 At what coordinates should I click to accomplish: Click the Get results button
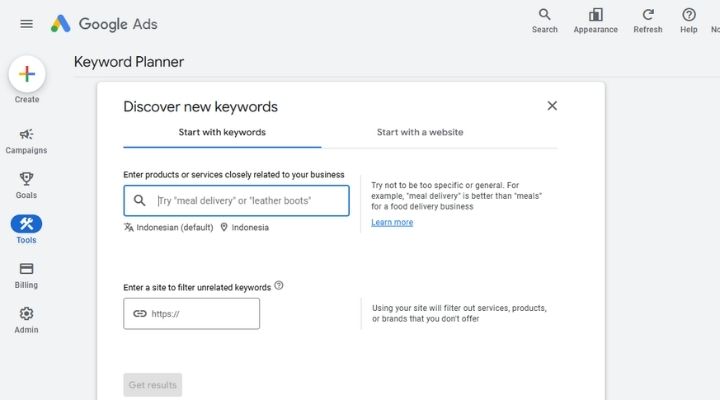[152, 385]
